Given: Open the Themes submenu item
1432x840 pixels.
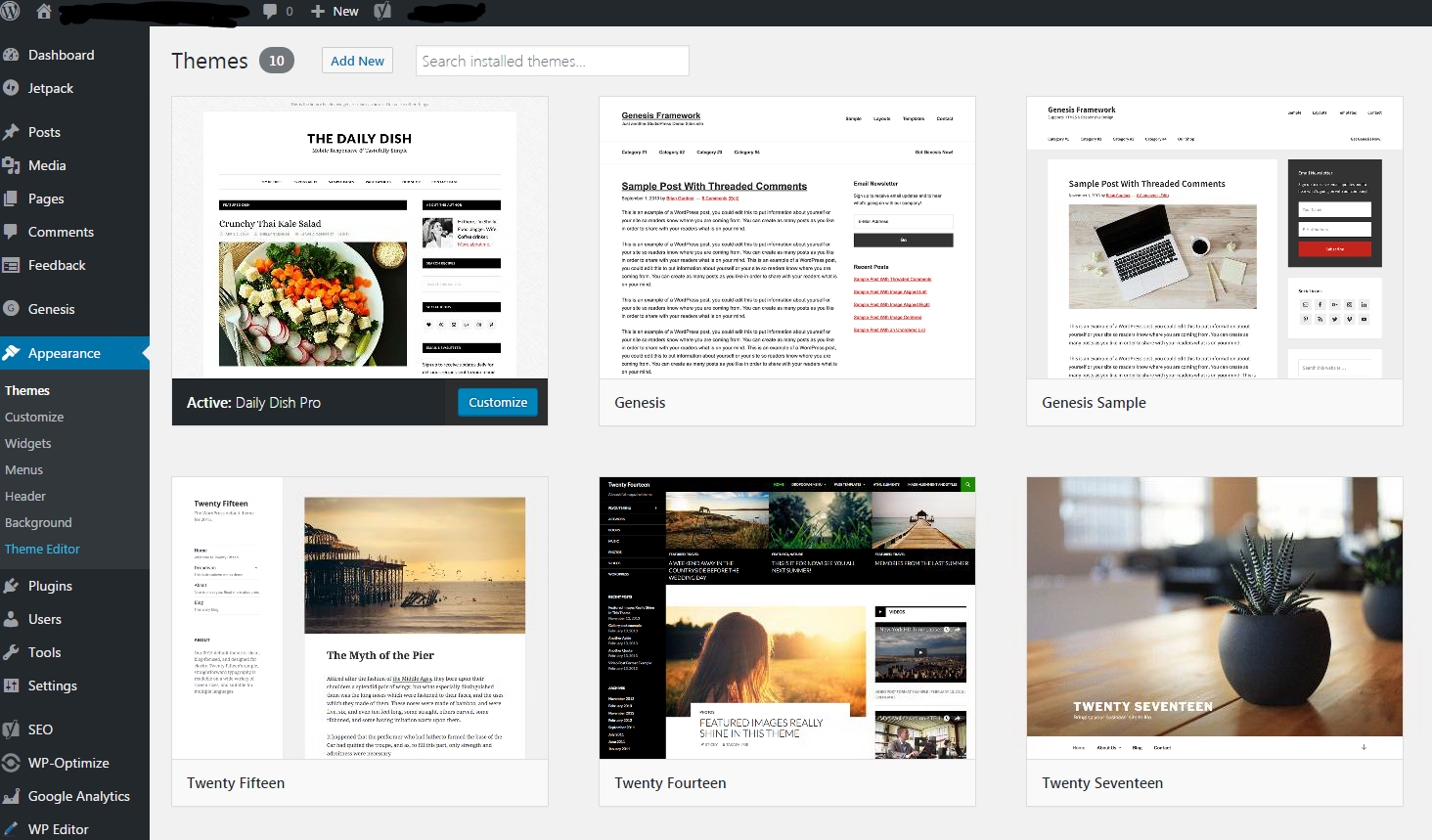Looking at the screenshot, I should (x=27, y=390).
